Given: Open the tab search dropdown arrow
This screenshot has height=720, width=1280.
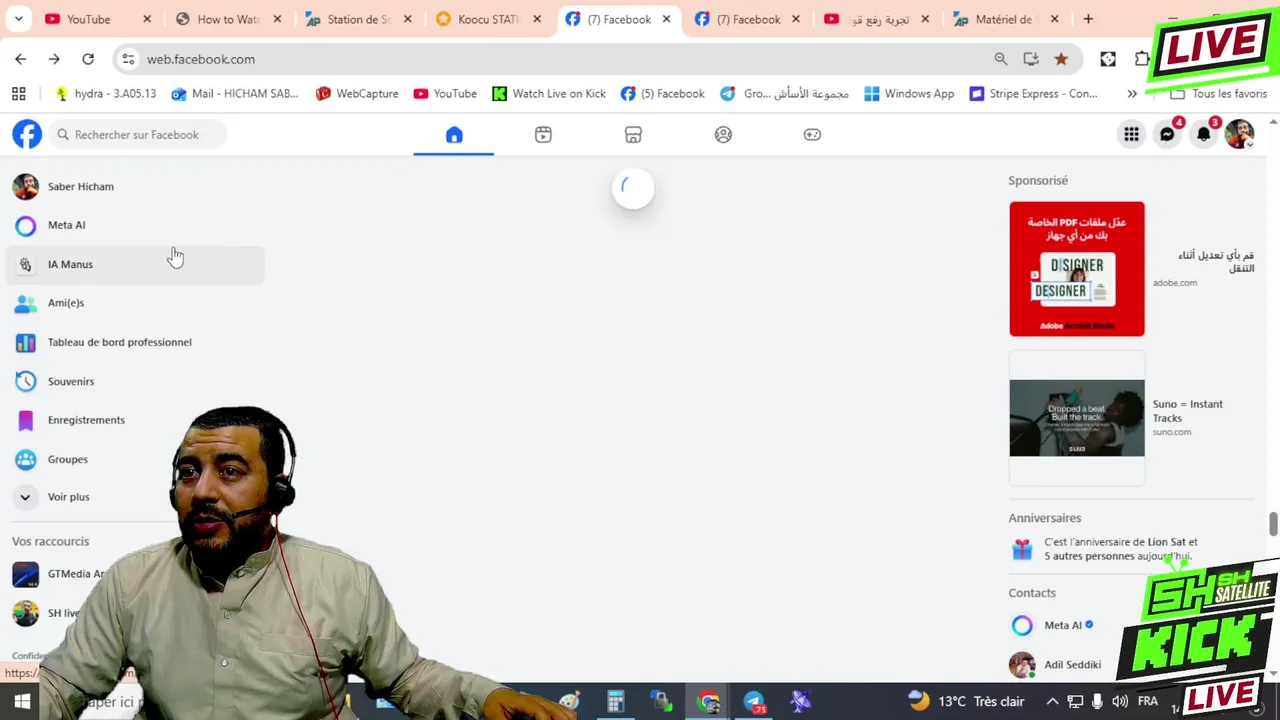Looking at the screenshot, I should (18, 19).
